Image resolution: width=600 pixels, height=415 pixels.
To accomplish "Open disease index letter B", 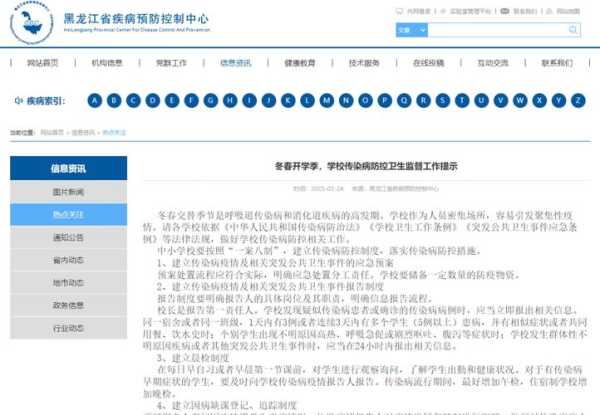I will tap(114, 101).
